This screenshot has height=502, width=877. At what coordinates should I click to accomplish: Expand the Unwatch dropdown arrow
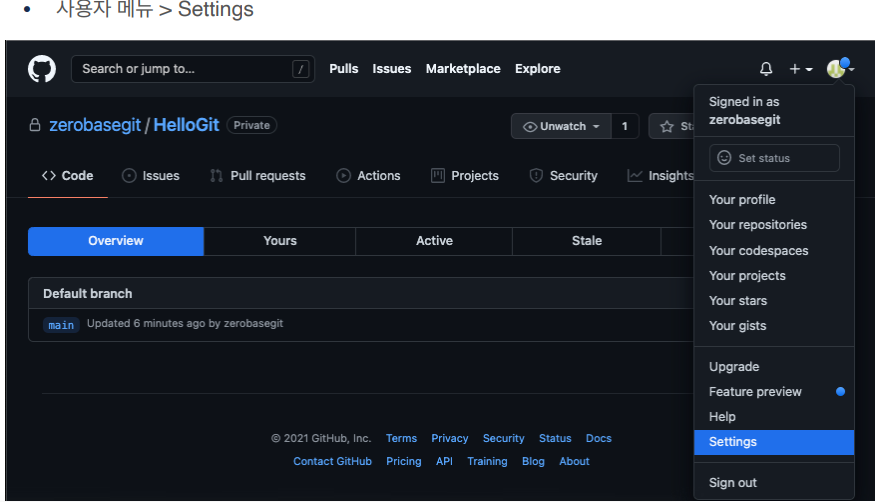coord(596,126)
